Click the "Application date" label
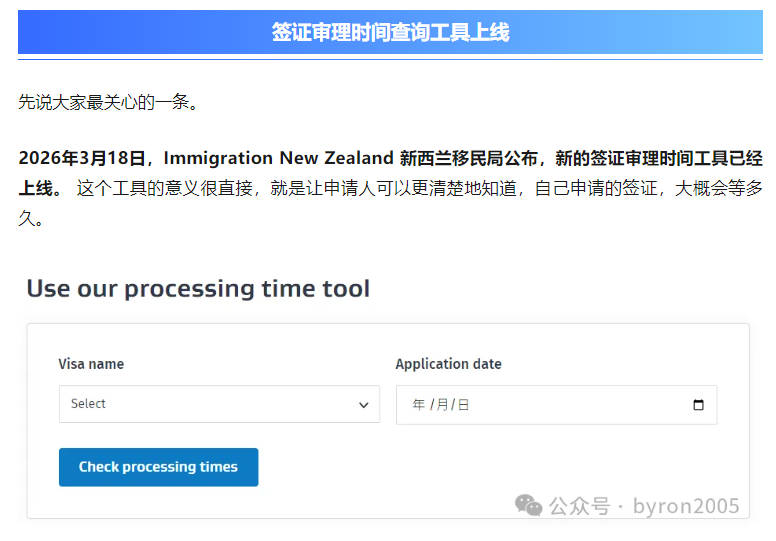This screenshot has height=541, width=776. click(448, 364)
